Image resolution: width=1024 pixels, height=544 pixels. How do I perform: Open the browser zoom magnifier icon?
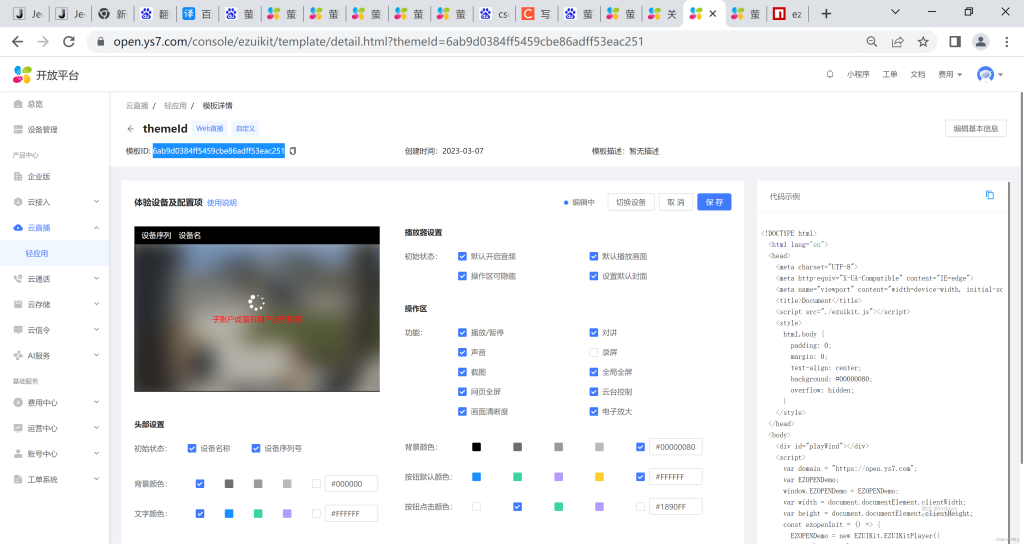[x=871, y=42]
